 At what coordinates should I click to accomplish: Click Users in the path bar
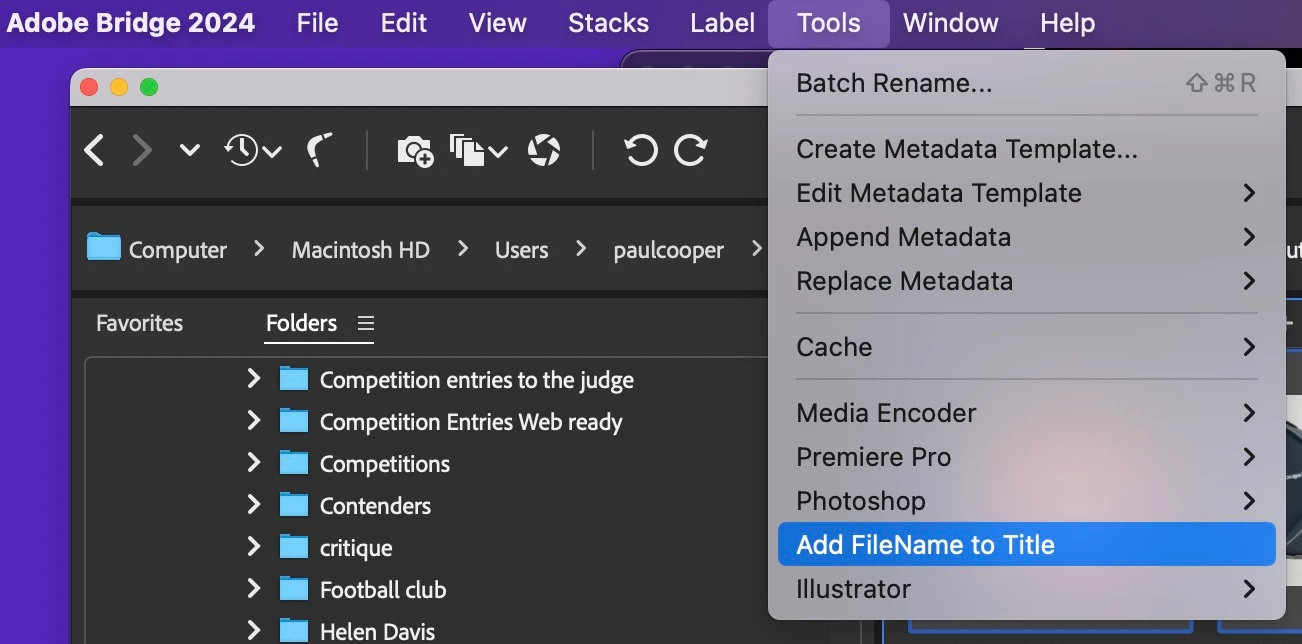(522, 250)
